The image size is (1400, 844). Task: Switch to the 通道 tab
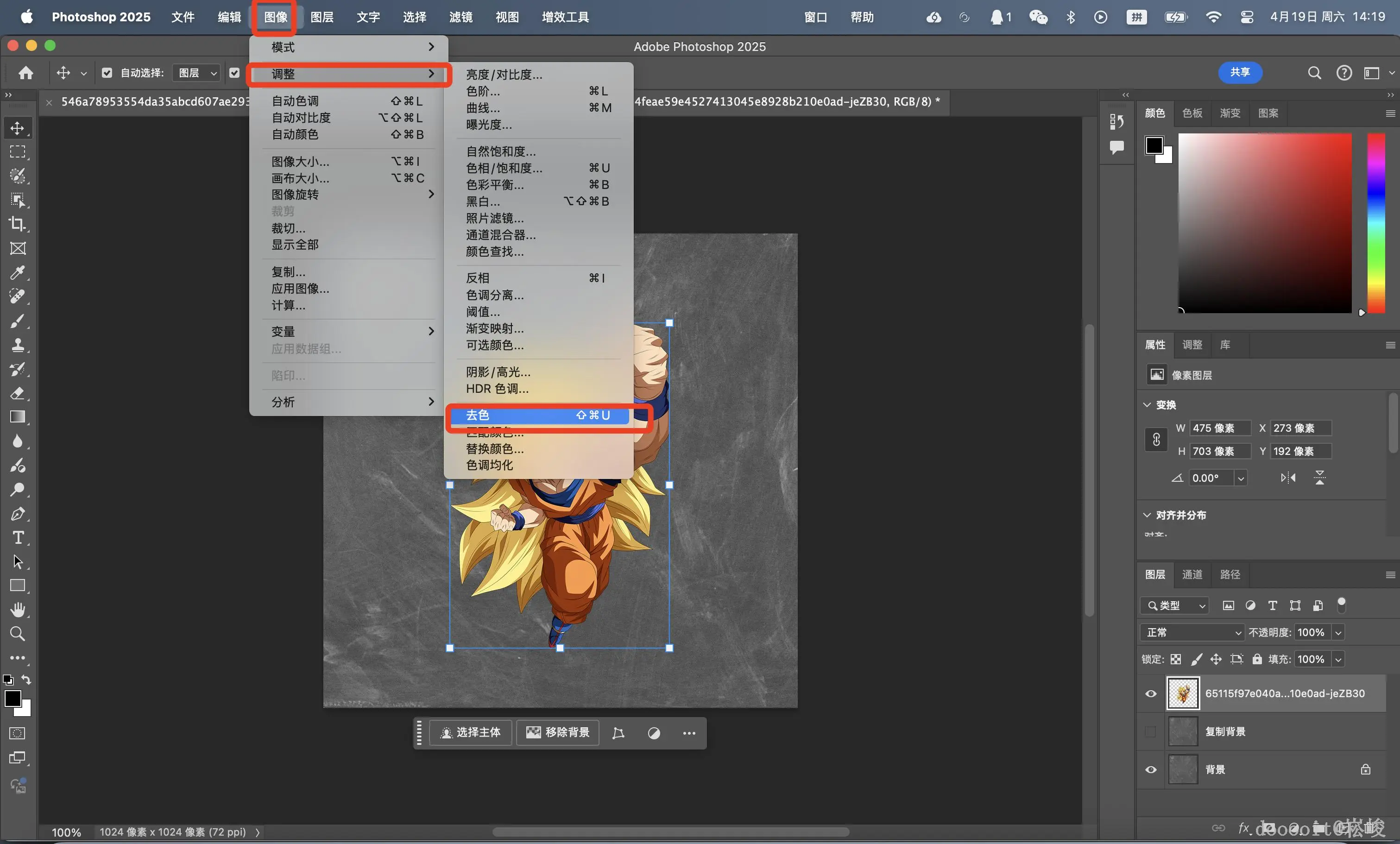(x=1192, y=574)
